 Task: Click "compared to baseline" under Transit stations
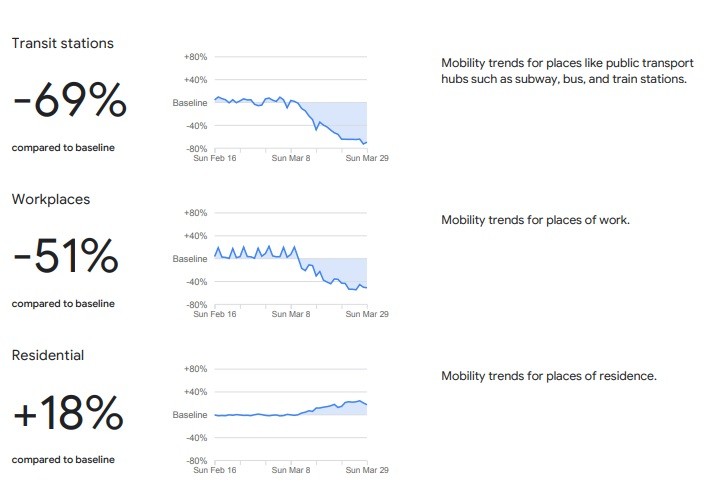pos(63,148)
